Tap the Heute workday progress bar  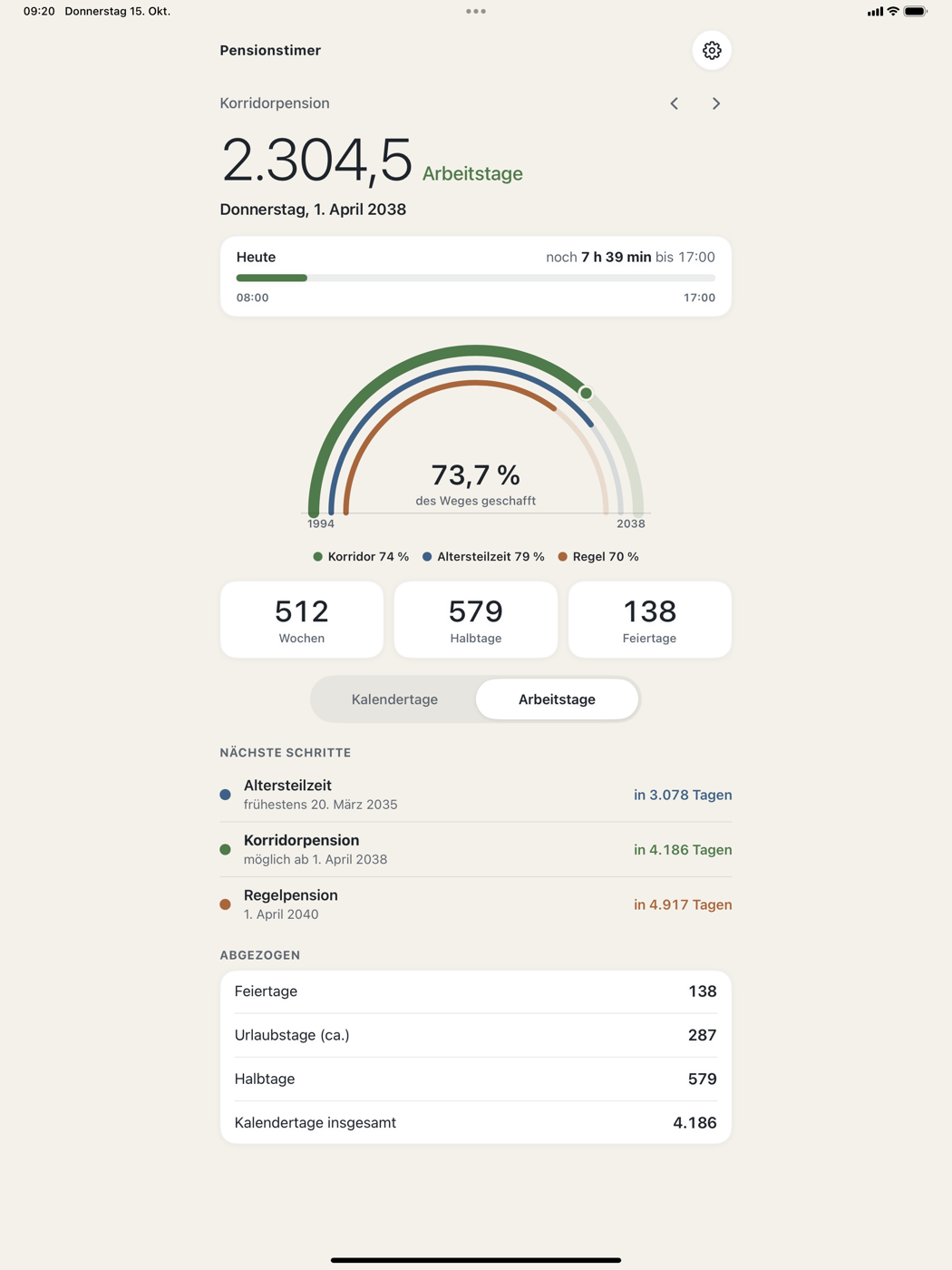(476, 278)
